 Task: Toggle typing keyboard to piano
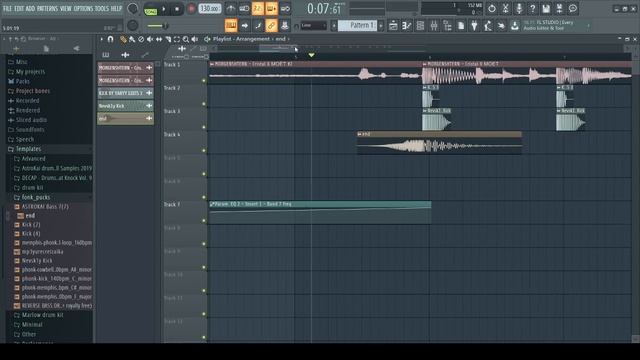tap(231, 26)
